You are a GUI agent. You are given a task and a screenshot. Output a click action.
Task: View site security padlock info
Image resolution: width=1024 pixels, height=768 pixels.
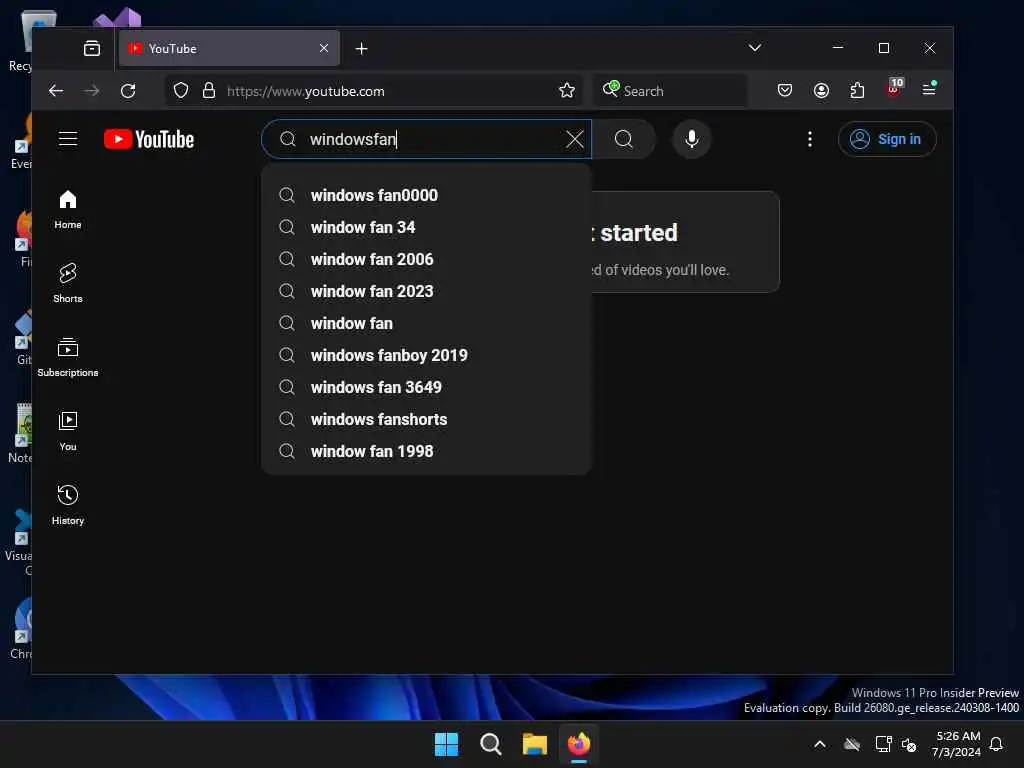point(209,91)
